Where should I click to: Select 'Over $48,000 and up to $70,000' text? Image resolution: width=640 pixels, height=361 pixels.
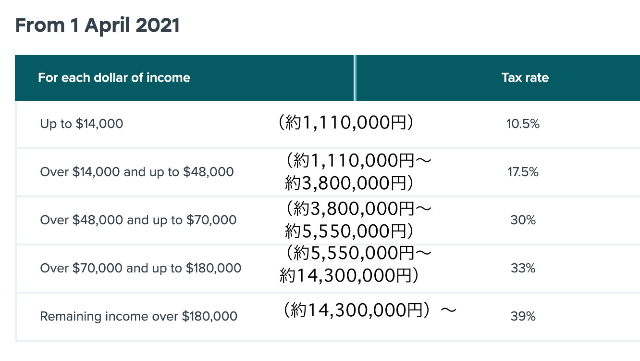click(x=138, y=220)
